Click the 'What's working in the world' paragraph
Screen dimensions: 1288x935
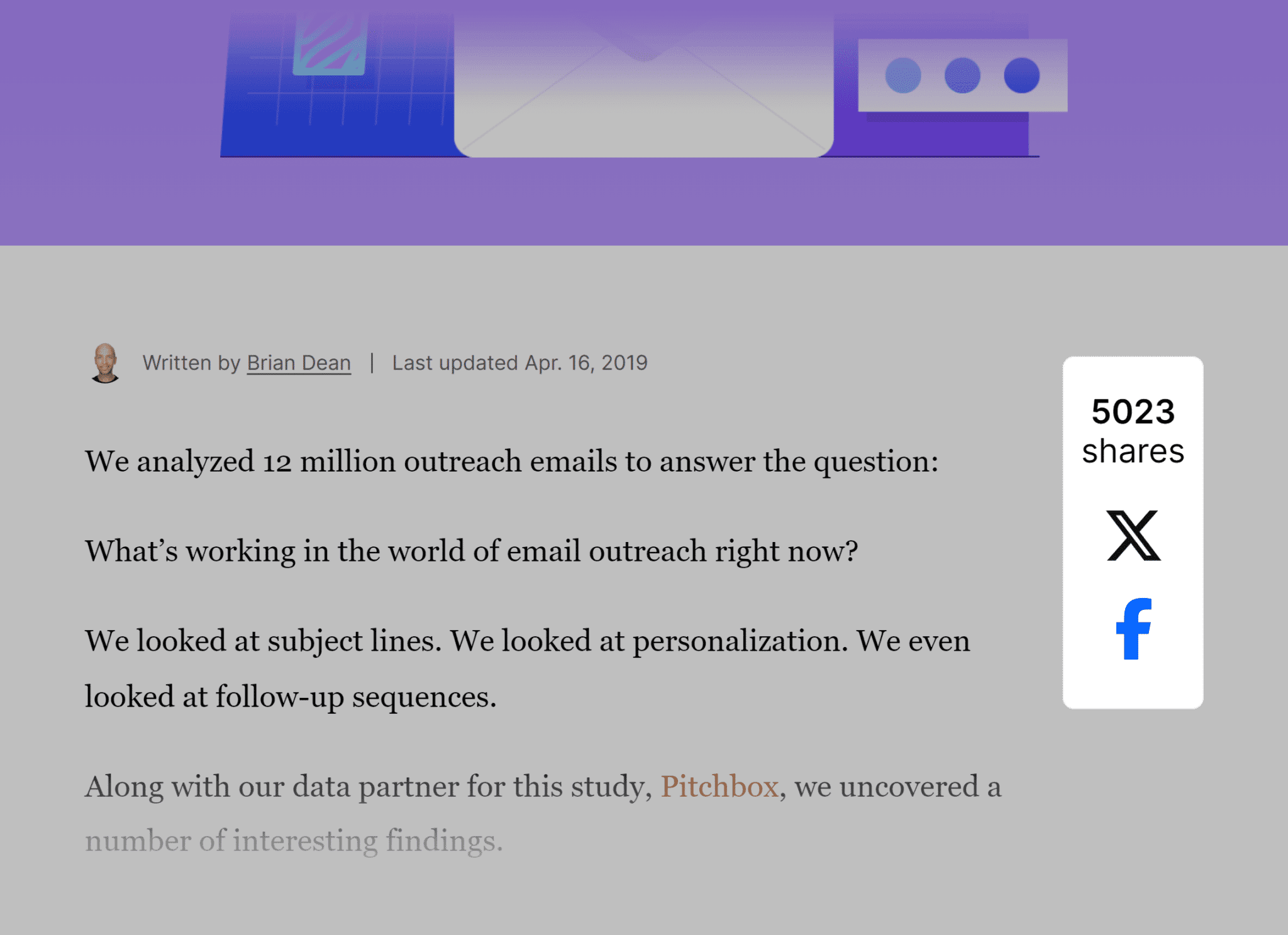point(472,551)
